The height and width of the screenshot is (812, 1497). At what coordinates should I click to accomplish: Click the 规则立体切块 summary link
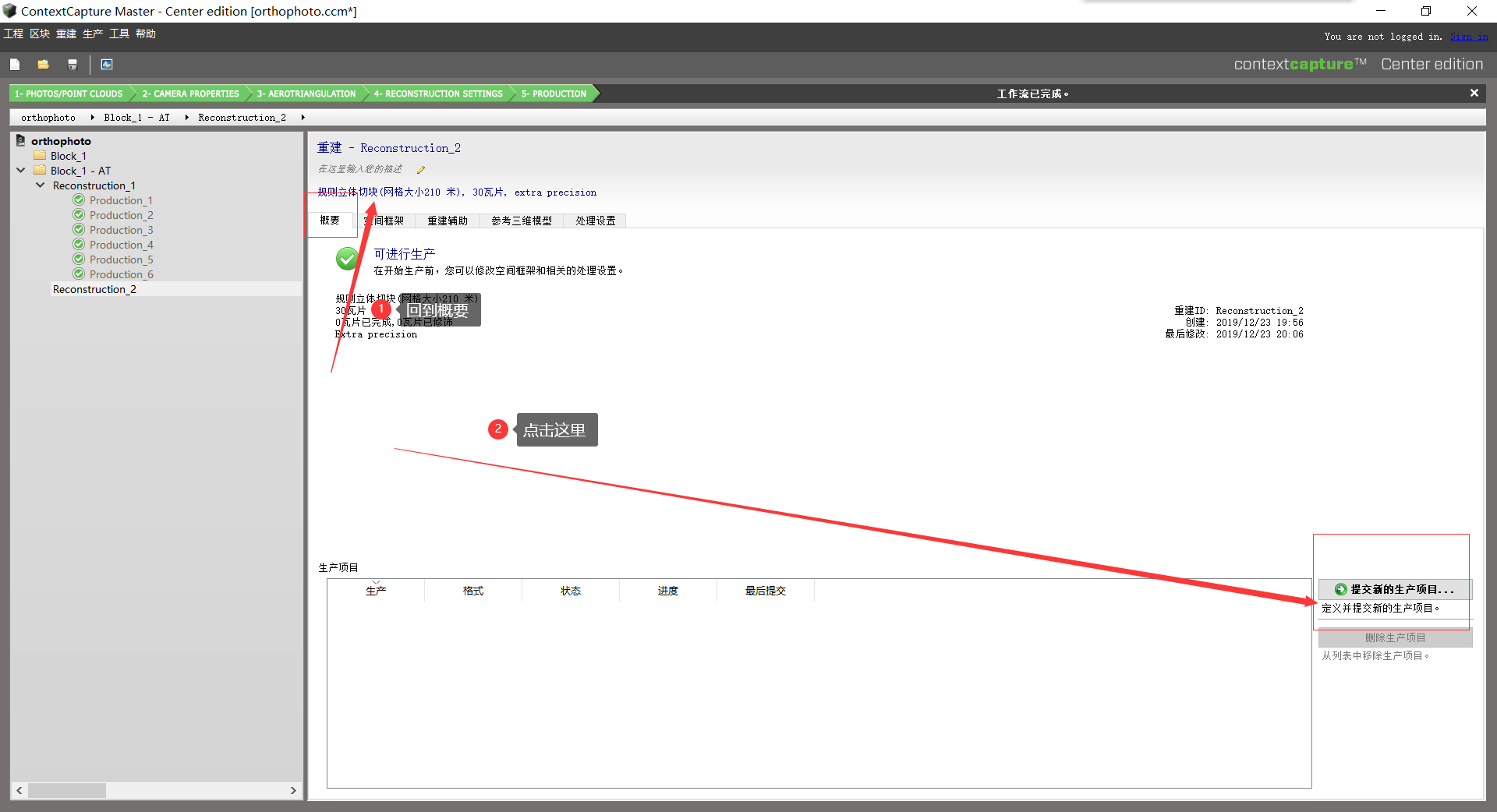coord(457,192)
